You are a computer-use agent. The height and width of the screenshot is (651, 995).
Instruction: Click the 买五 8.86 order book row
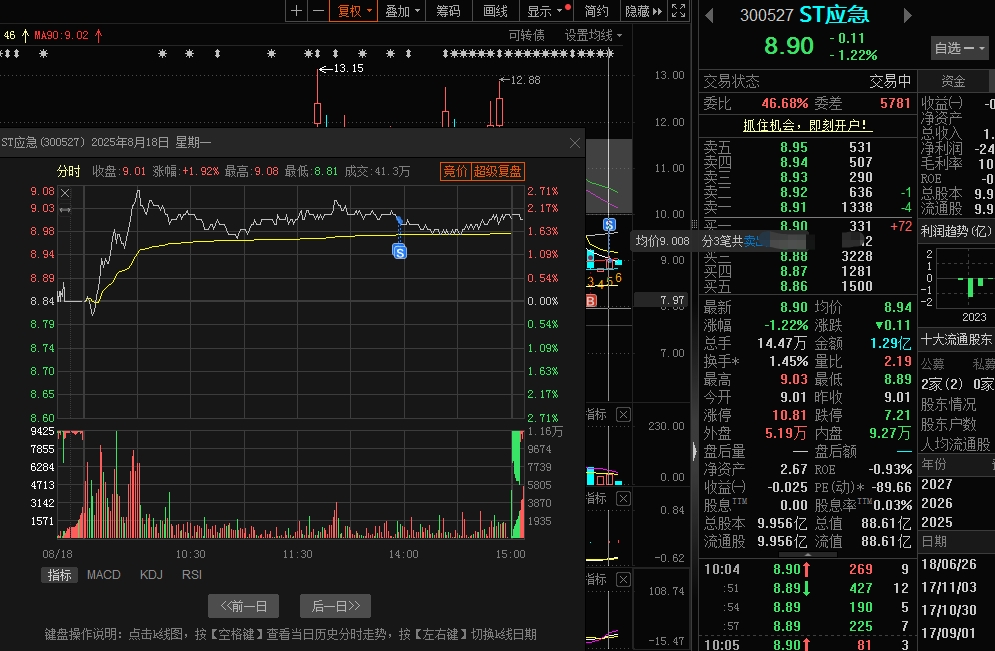coord(807,286)
